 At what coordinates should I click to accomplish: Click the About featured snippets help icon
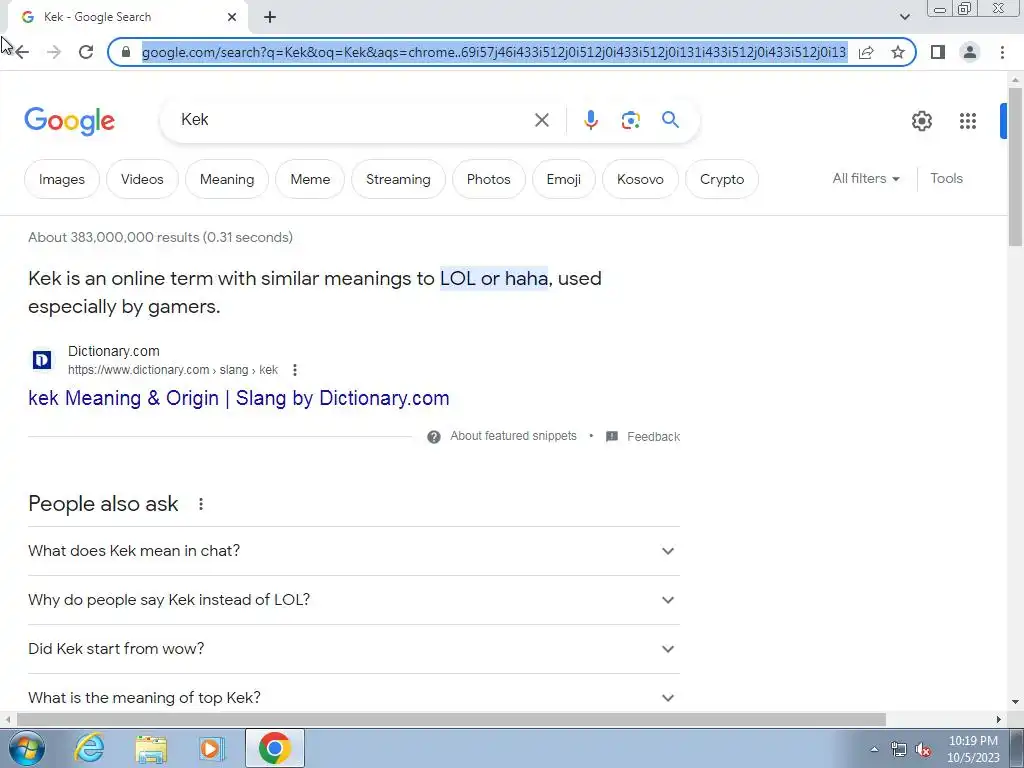pyautogui.click(x=434, y=437)
